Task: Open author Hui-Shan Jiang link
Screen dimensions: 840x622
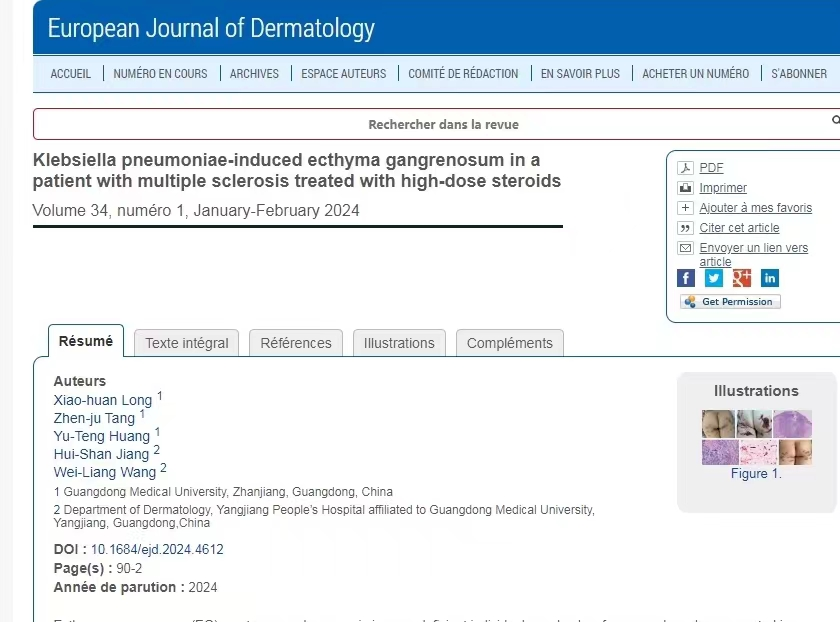Action: (x=101, y=454)
